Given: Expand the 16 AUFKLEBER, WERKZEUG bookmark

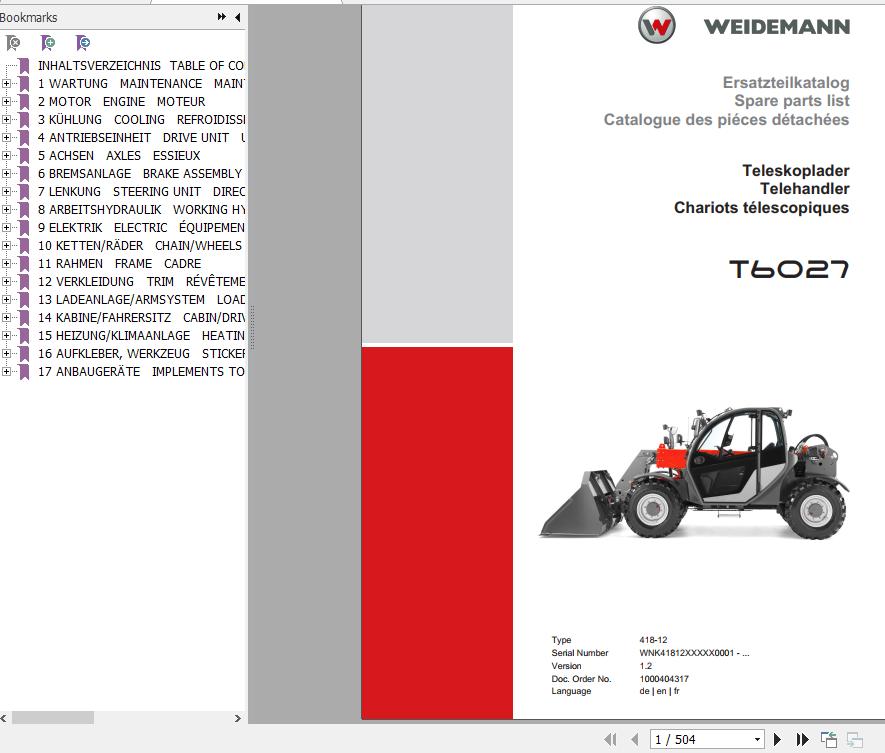Looking at the screenshot, I should pyautogui.click(x=6, y=354).
